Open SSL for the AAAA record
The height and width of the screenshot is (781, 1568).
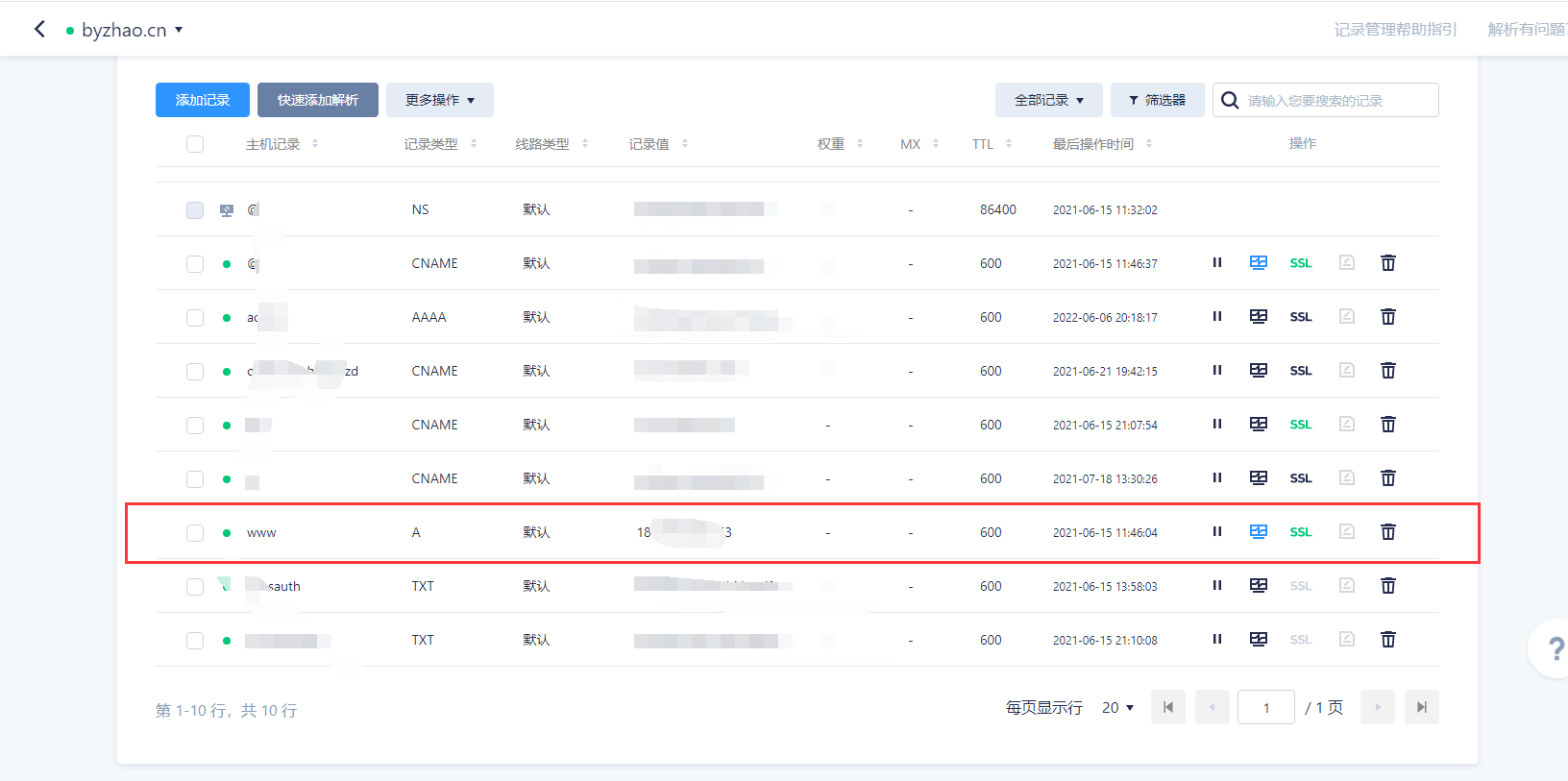1301,317
